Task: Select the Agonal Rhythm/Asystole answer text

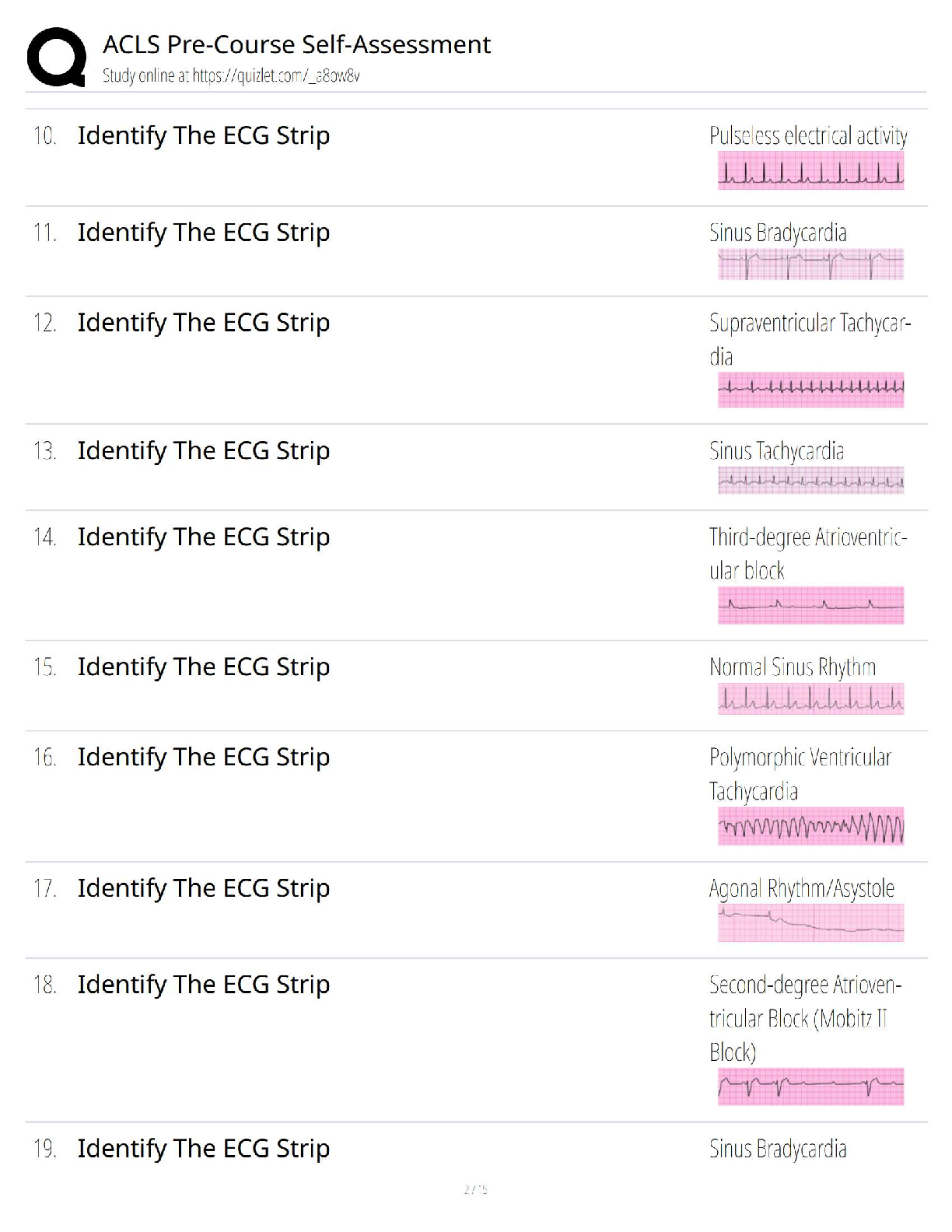Action: [x=801, y=888]
